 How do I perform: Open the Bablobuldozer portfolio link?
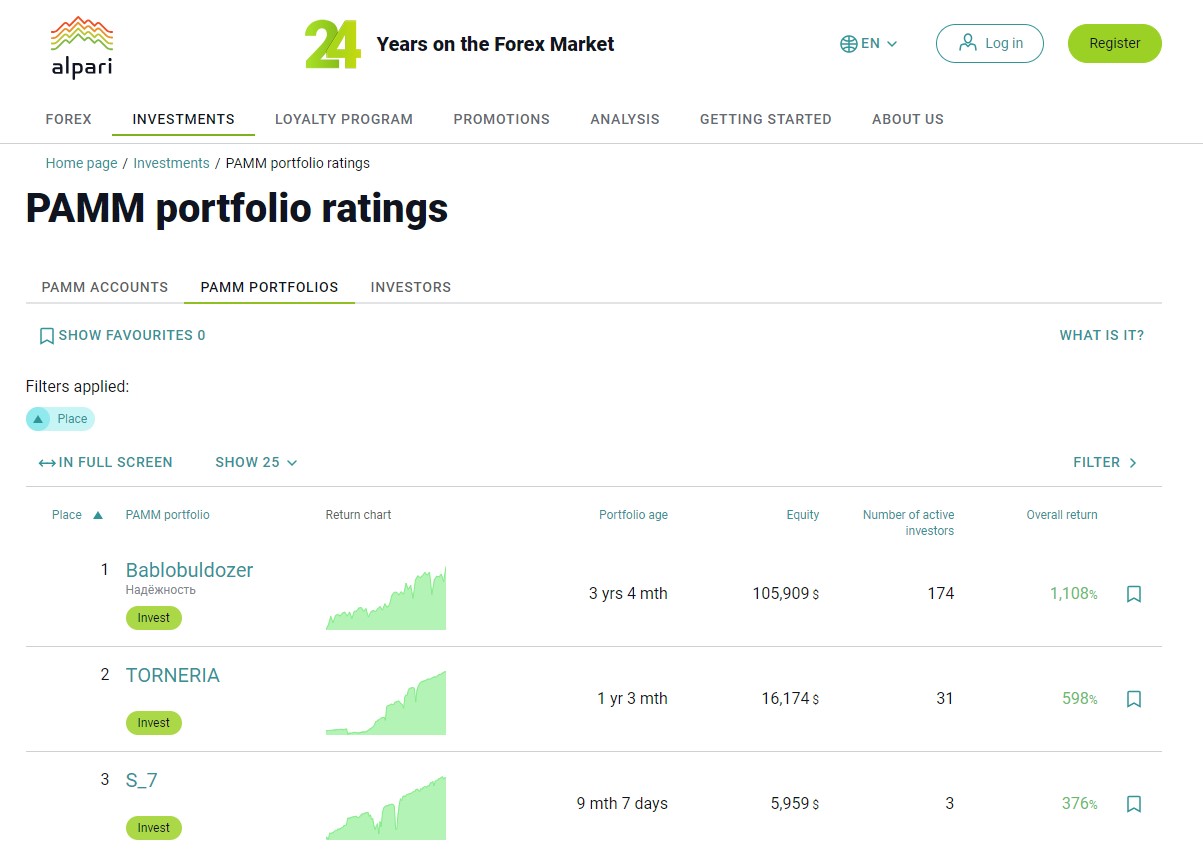click(189, 570)
